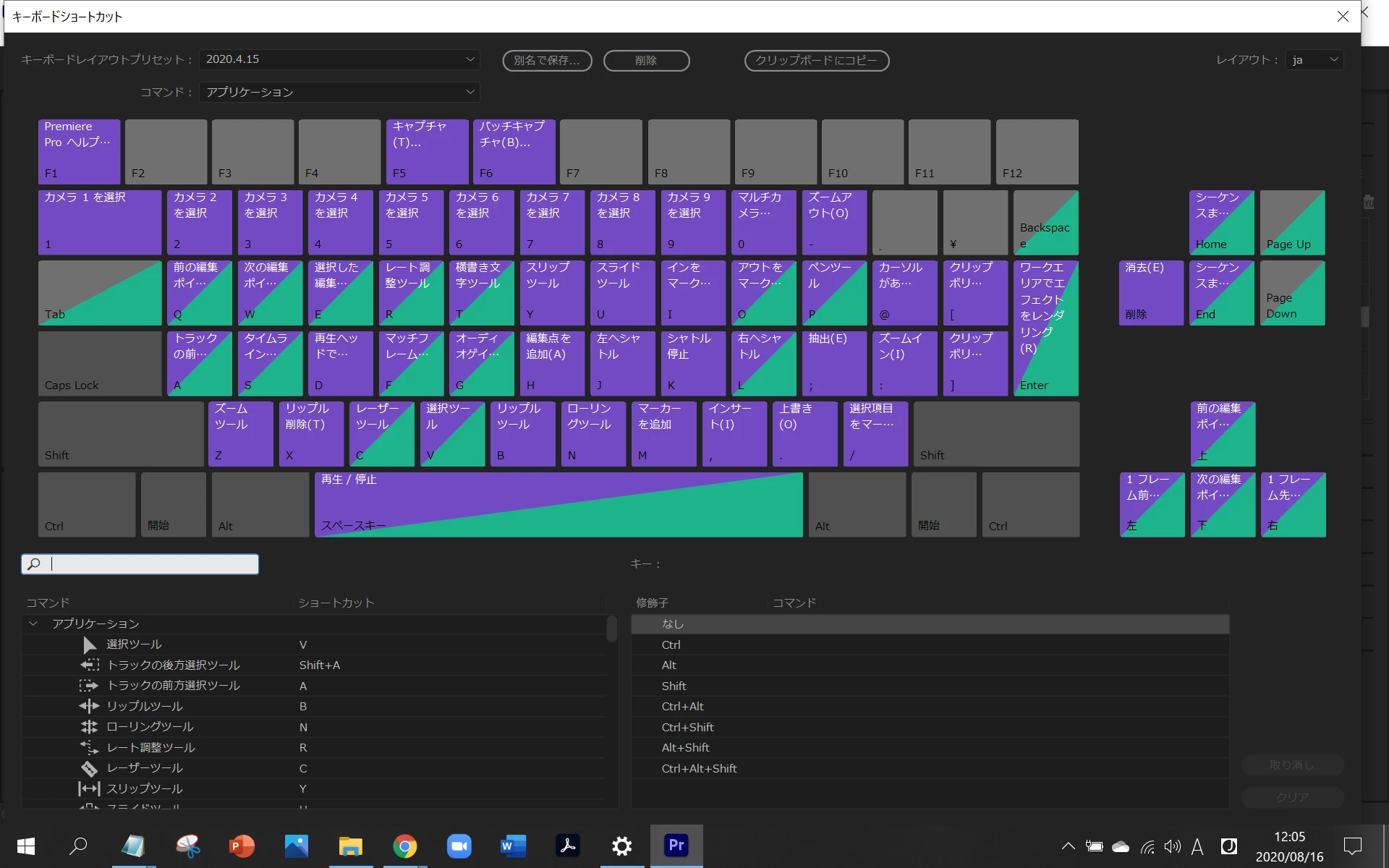Click the Selection tool arrow icon in list

(x=89, y=644)
